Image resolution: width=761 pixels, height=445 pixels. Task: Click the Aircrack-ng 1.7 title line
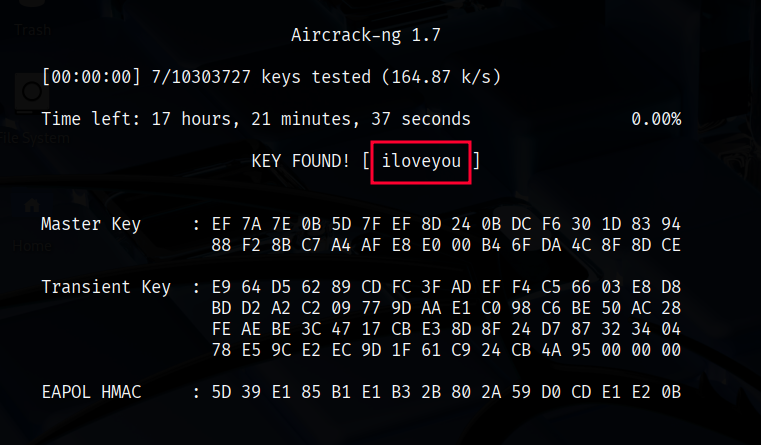pos(366,36)
